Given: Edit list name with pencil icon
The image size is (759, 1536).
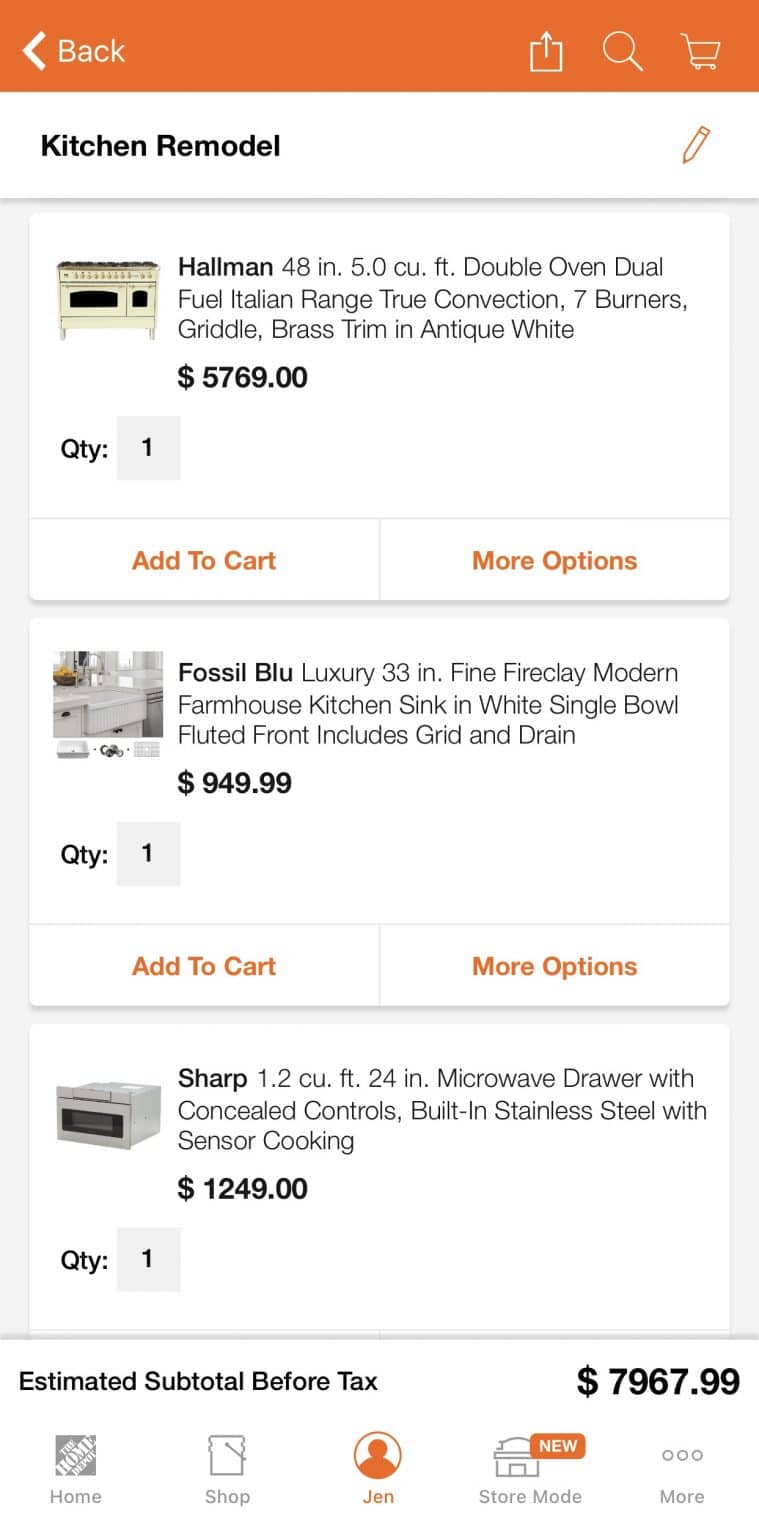Looking at the screenshot, I should point(696,145).
